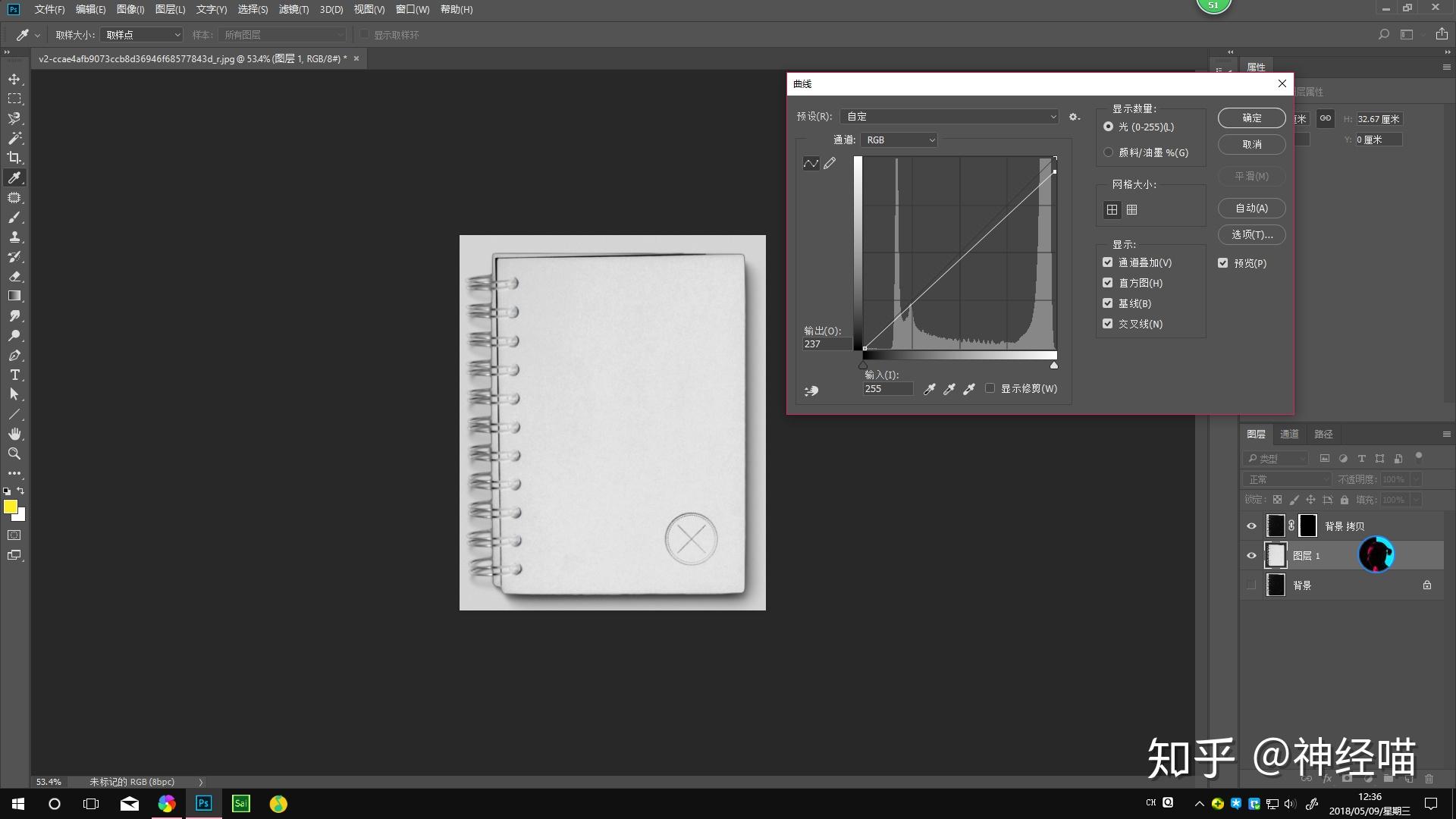Select the Brush tool
Image resolution: width=1456 pixels, height=819 pixels.
pyautogui.click(x=14, y=217)
